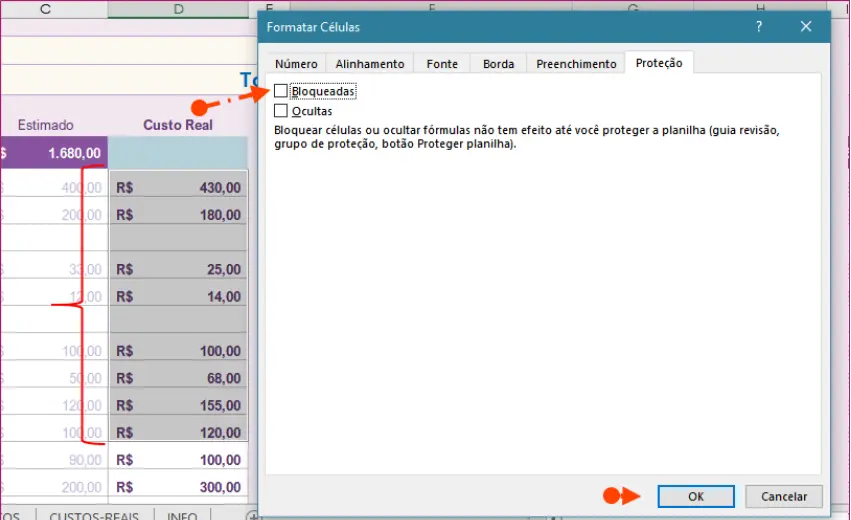This screenshot has height=520, width=851.
Task: Select the cell showing R$ 300,00
Action: click(x=178, y=487)
